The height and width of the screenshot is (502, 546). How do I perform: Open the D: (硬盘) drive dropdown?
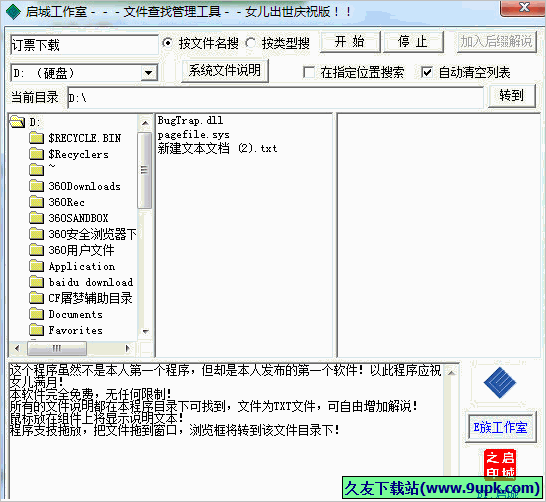point(149,73)
